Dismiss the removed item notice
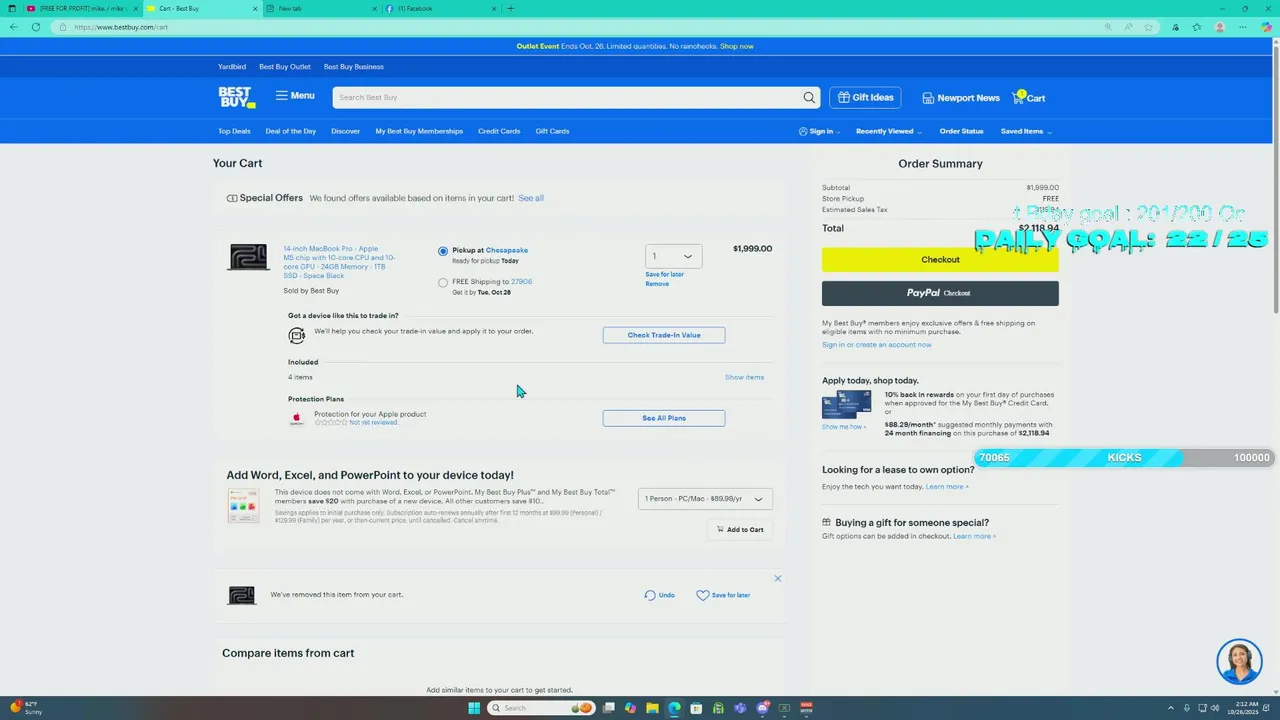The height and width of the screenshot is (720, 1280). pyautogui.click(x=777, y=578)
